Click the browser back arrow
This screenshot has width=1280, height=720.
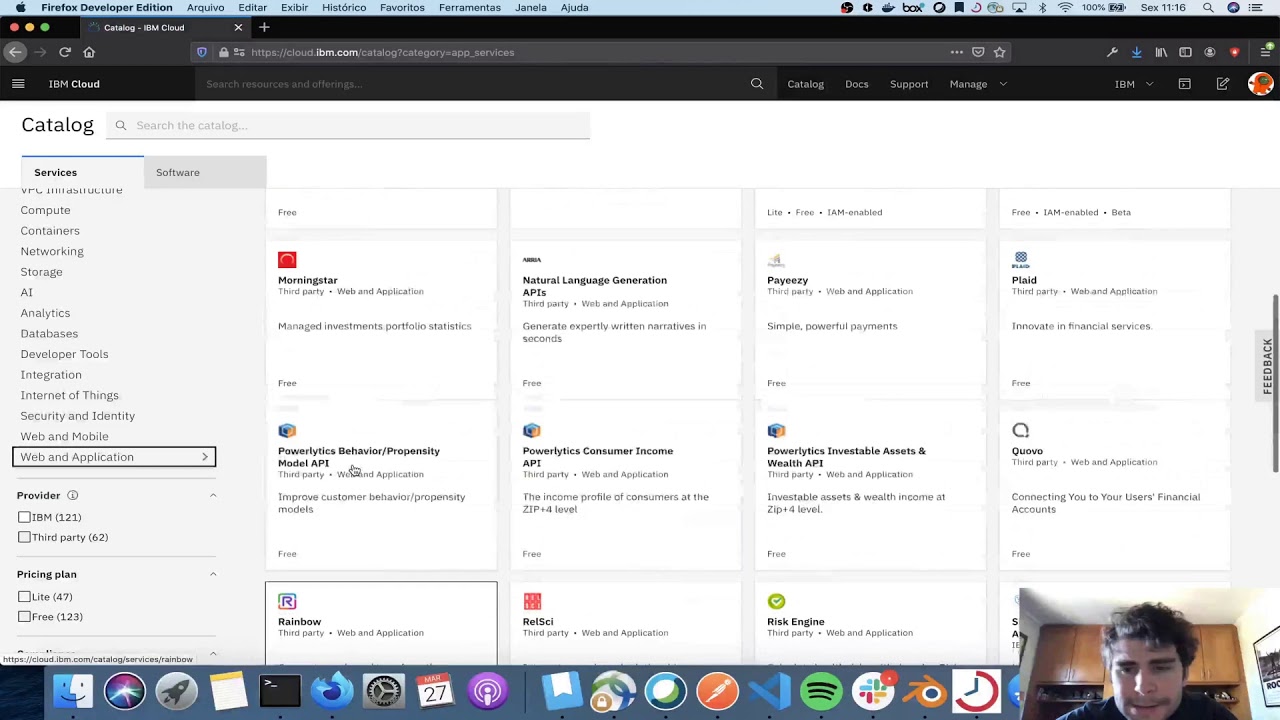pos(15,52)
